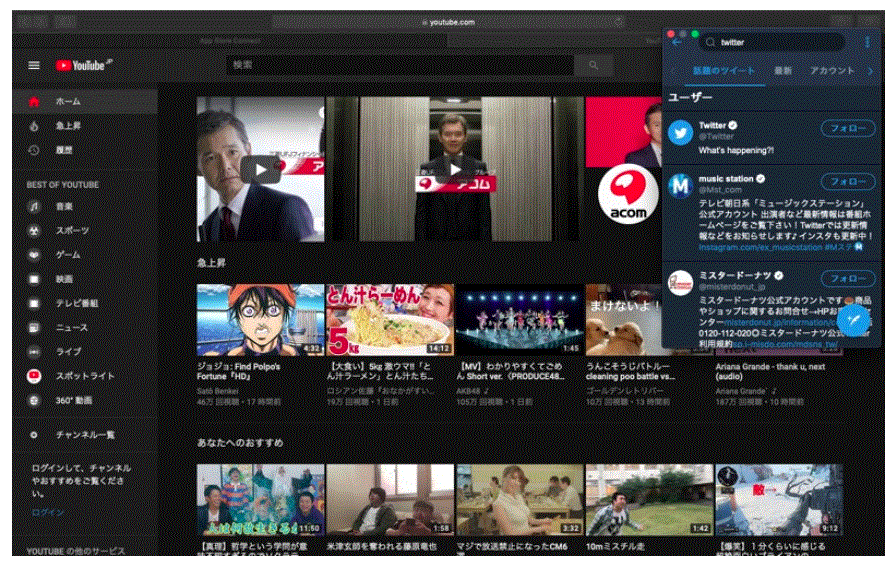The height and width of the screenshot is (567, 896).
Task: Follow the music station account
Action: 848,181
